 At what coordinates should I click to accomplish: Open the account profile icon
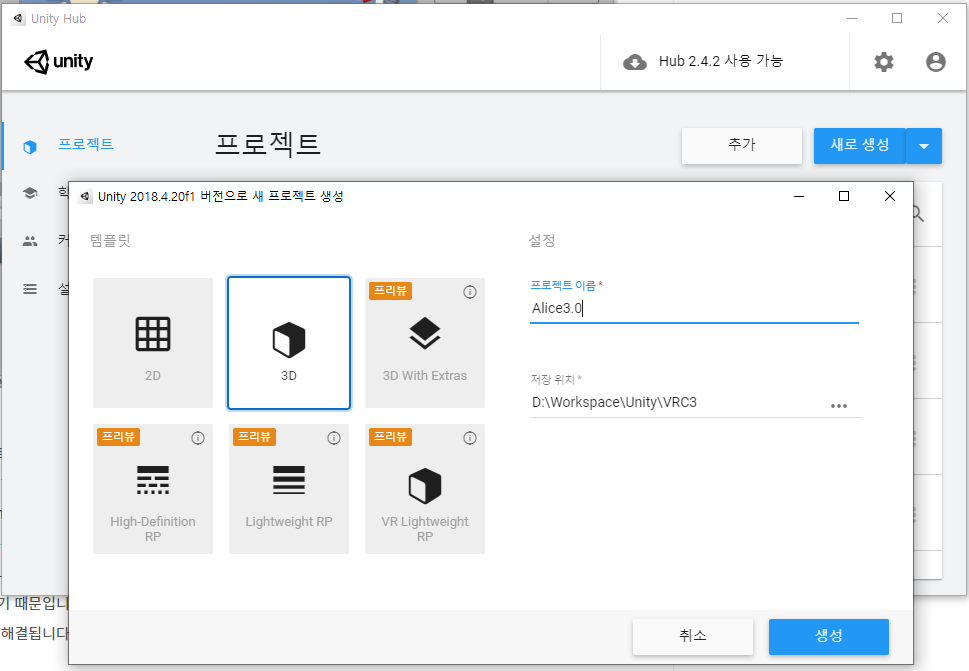click(x=936, y=62)
